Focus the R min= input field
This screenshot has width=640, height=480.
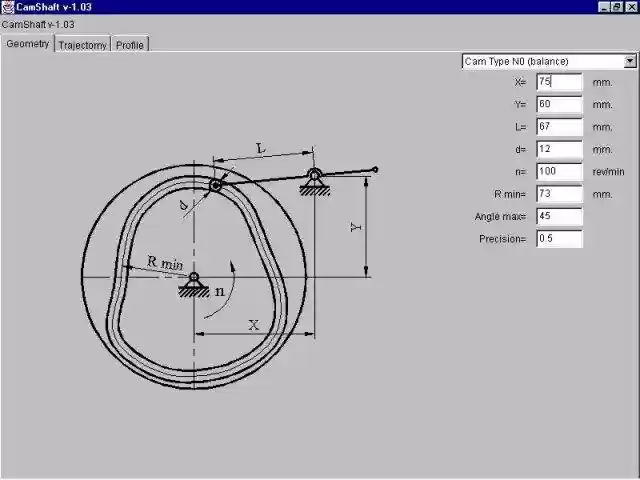[x=559, y=194]
